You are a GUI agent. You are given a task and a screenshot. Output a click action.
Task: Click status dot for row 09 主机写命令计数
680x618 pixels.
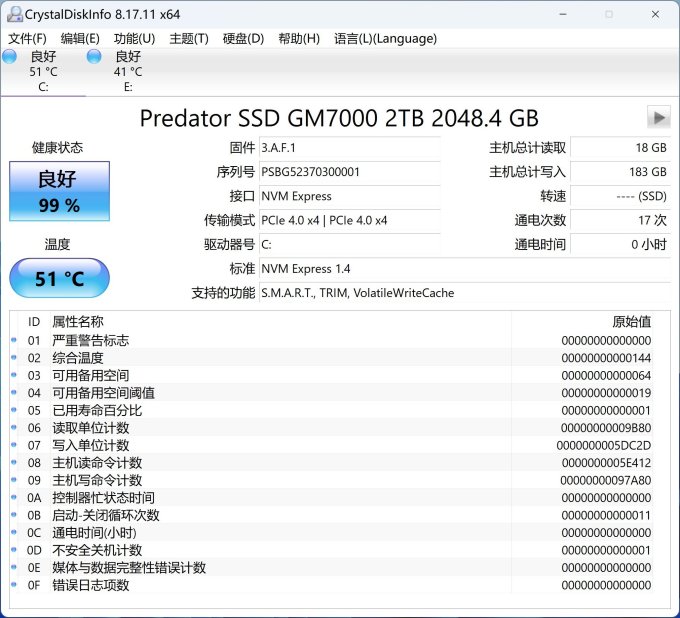[14, 480]
